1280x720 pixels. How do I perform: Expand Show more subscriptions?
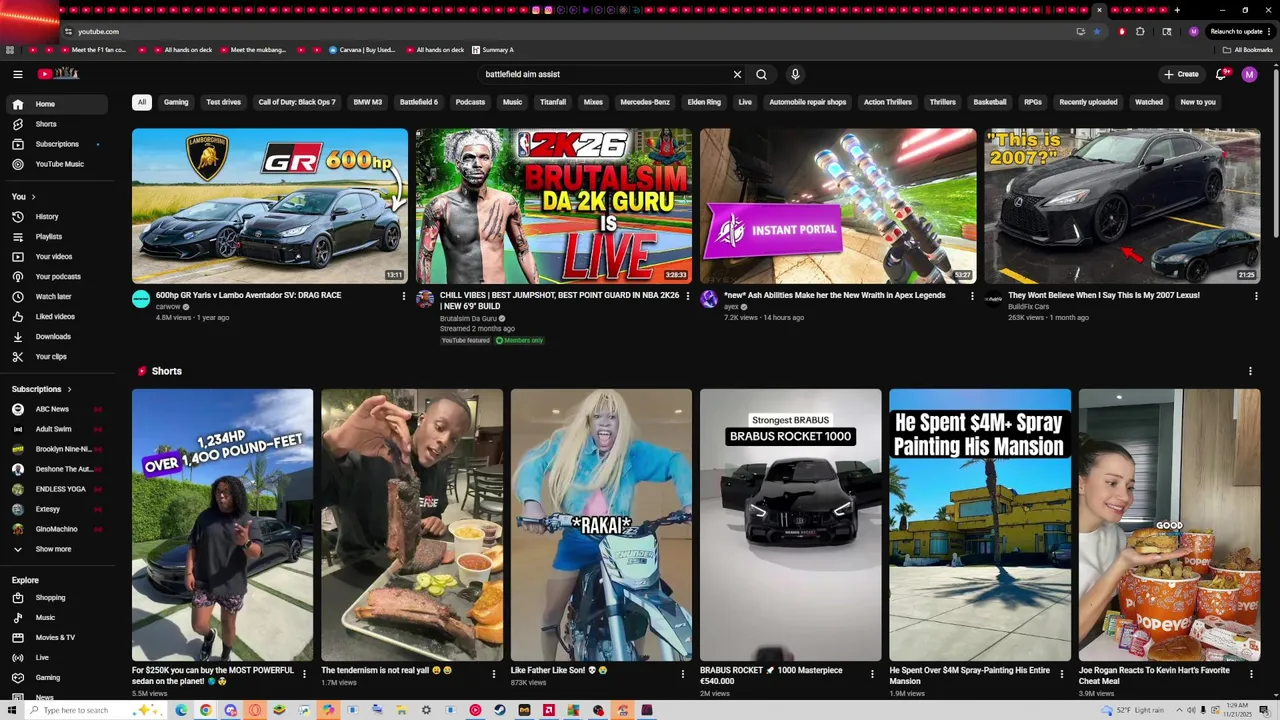56,549
